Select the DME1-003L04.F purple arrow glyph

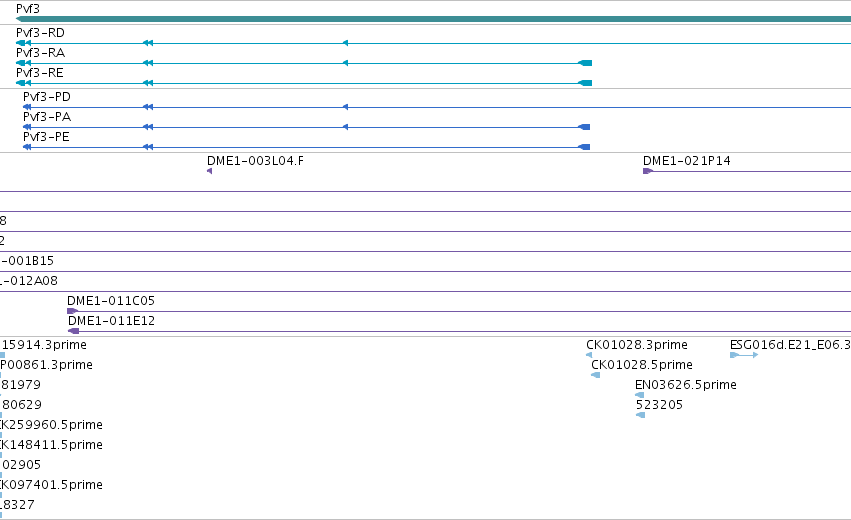[x=209, y=171]
